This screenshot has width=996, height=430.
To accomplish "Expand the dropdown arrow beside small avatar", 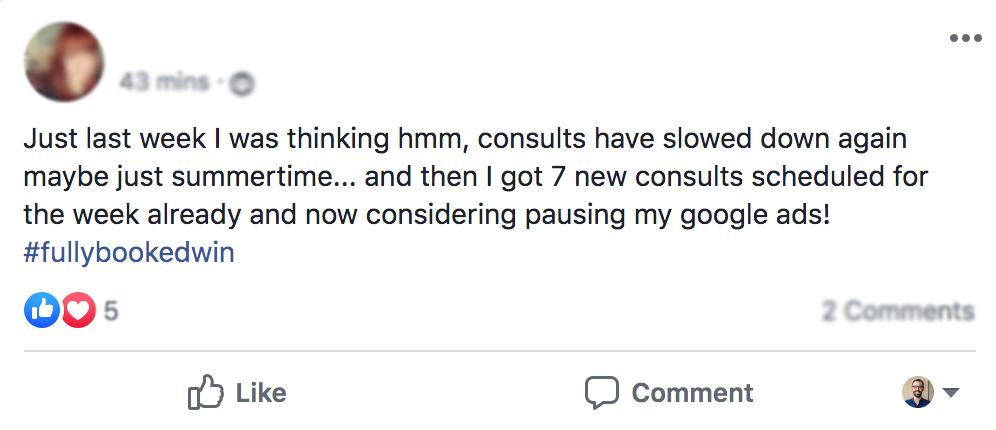I will pyautogui.click(x=951, y=393).
